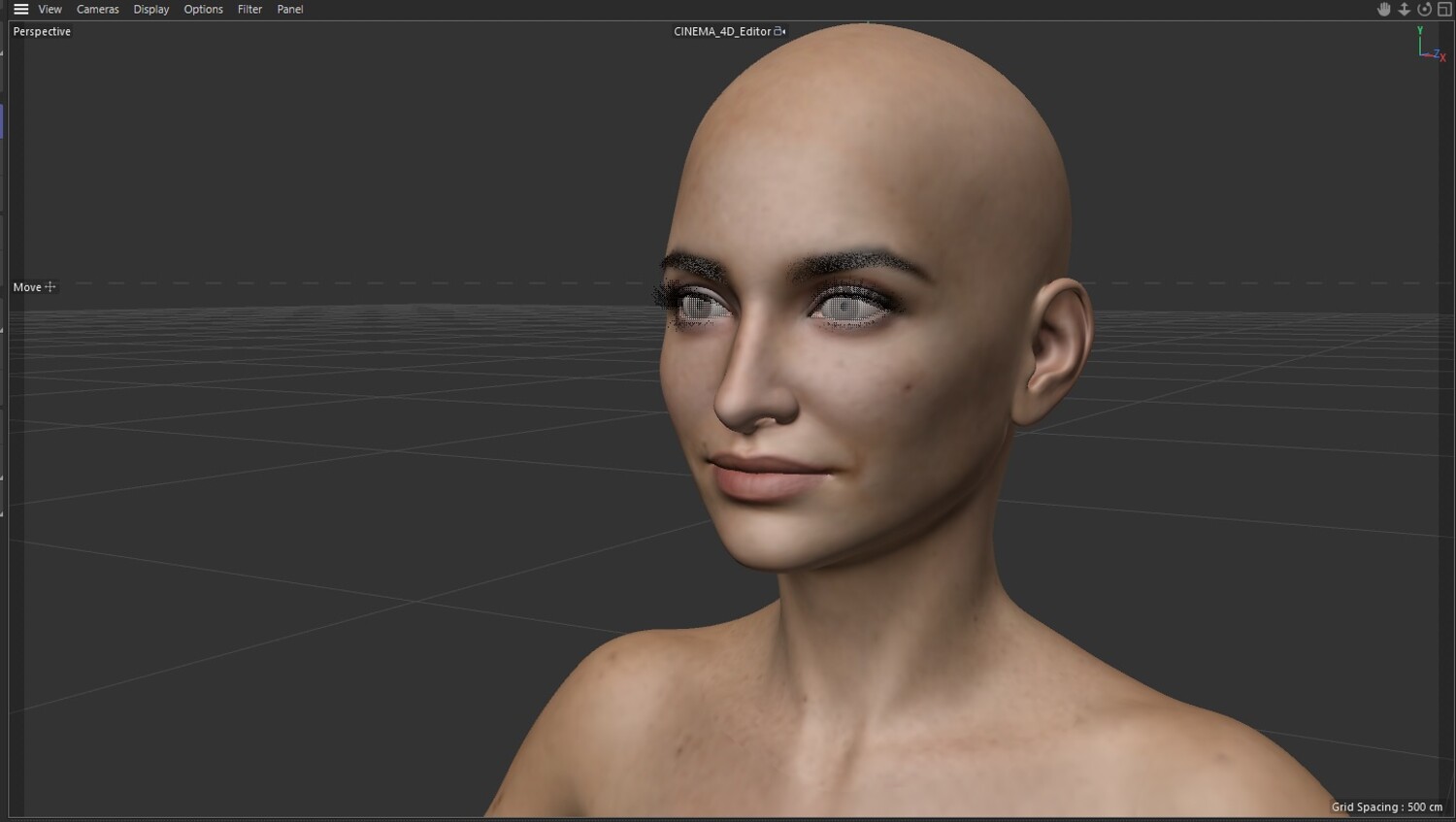Open the View menu

click(x=50, y=9)
